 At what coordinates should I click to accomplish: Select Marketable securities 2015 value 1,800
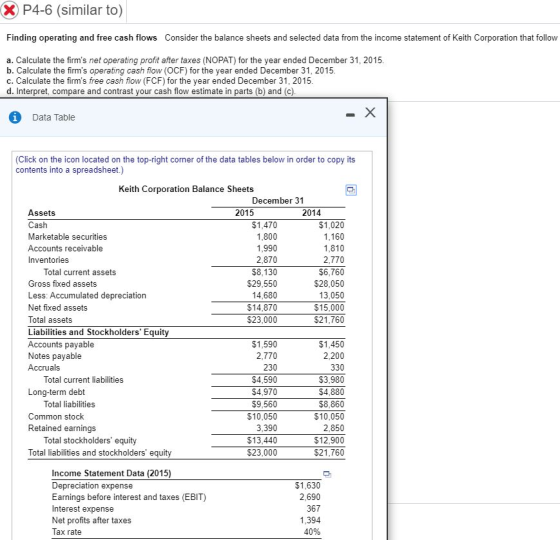point(267,237)
